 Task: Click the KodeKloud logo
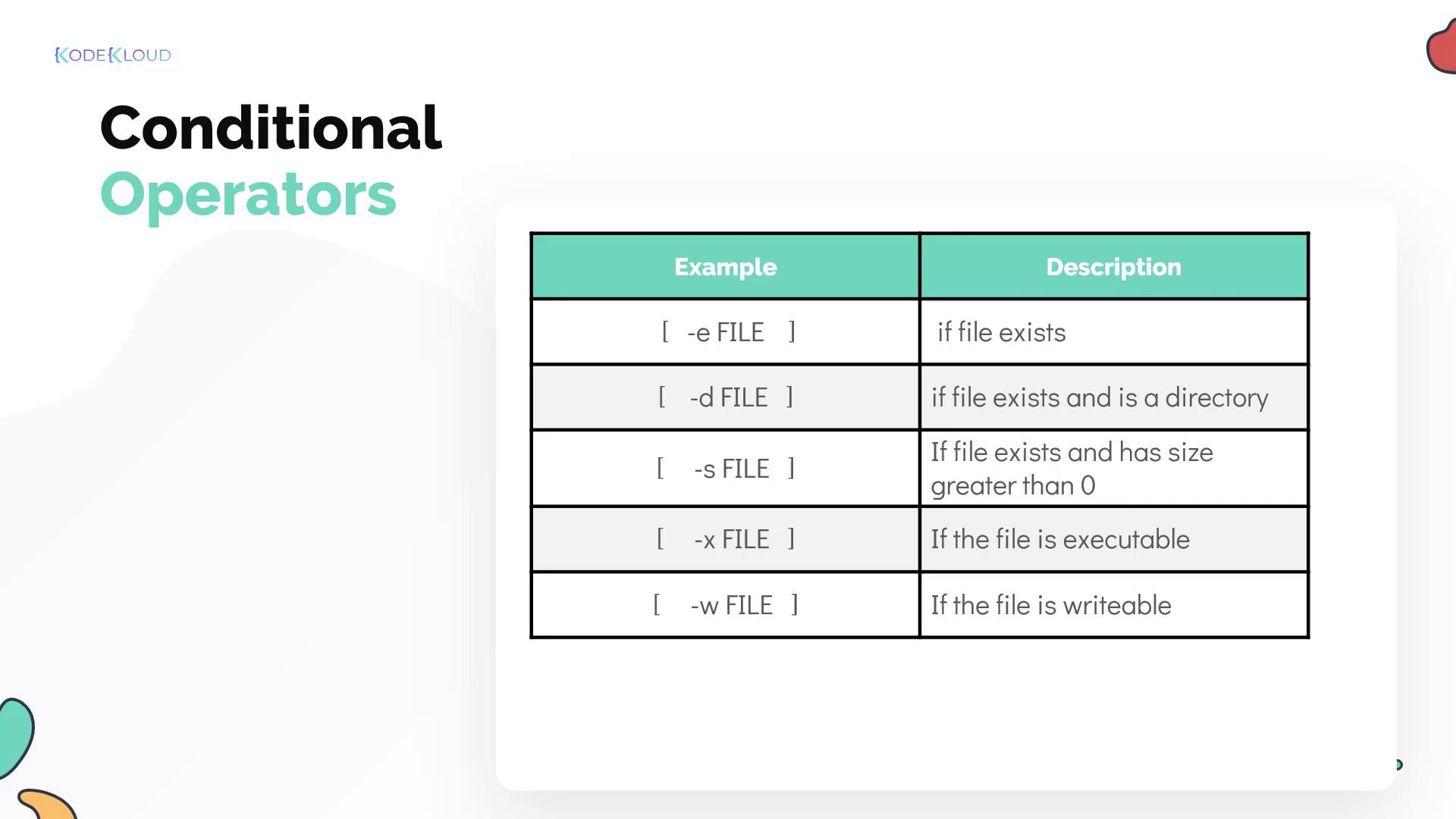[113, 55]
